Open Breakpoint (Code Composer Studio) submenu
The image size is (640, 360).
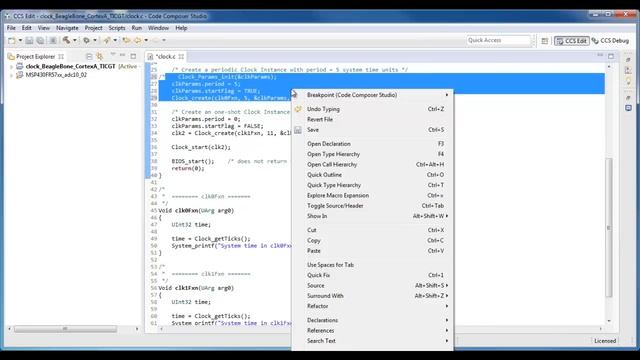point(372,95)
